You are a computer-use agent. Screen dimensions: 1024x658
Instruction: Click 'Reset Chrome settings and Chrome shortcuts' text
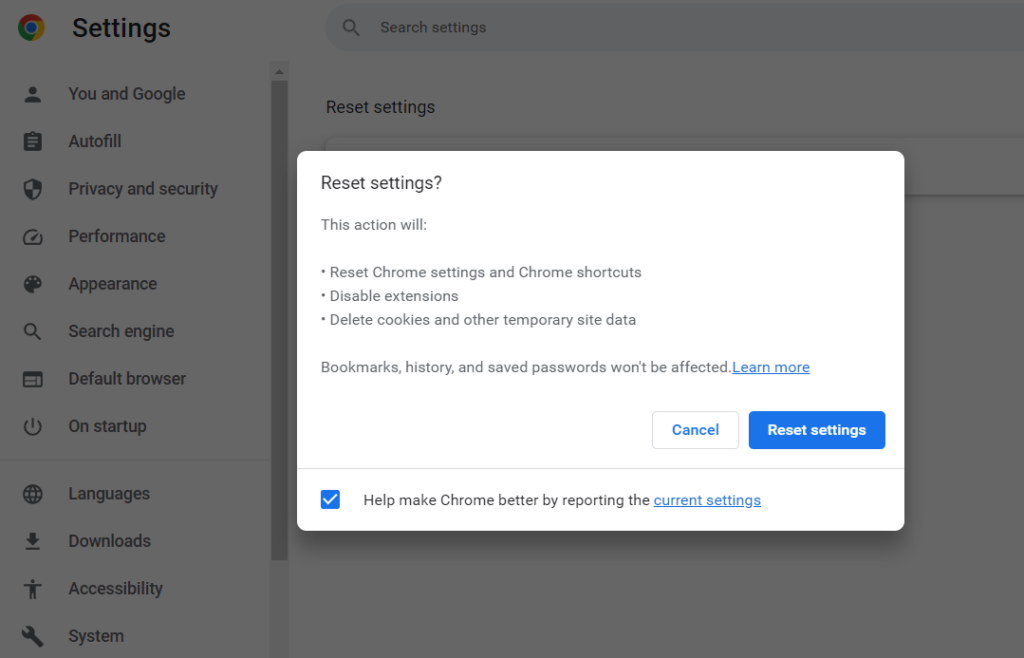point(485,273)
